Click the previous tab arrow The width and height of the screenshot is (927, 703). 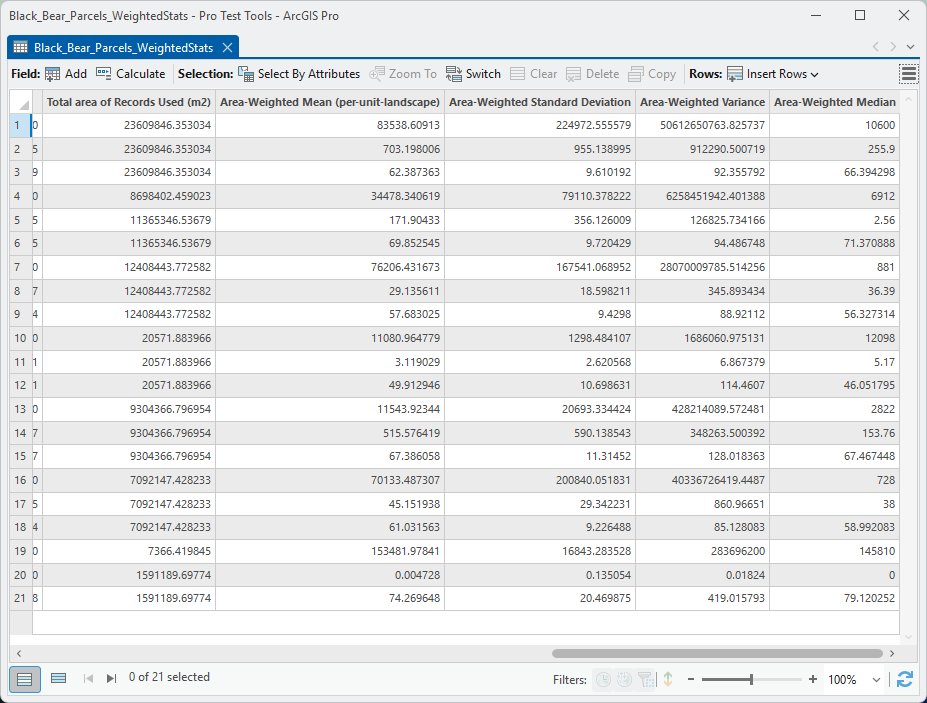click(876, 47)
